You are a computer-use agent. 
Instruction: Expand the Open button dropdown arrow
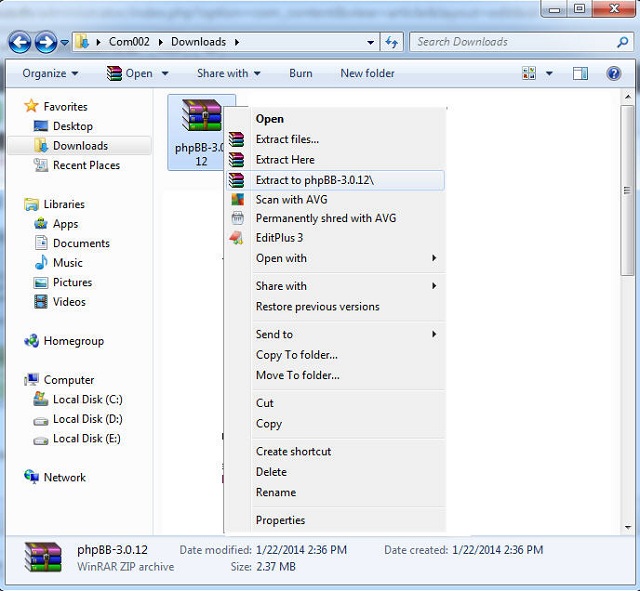(x=165, y=73)
